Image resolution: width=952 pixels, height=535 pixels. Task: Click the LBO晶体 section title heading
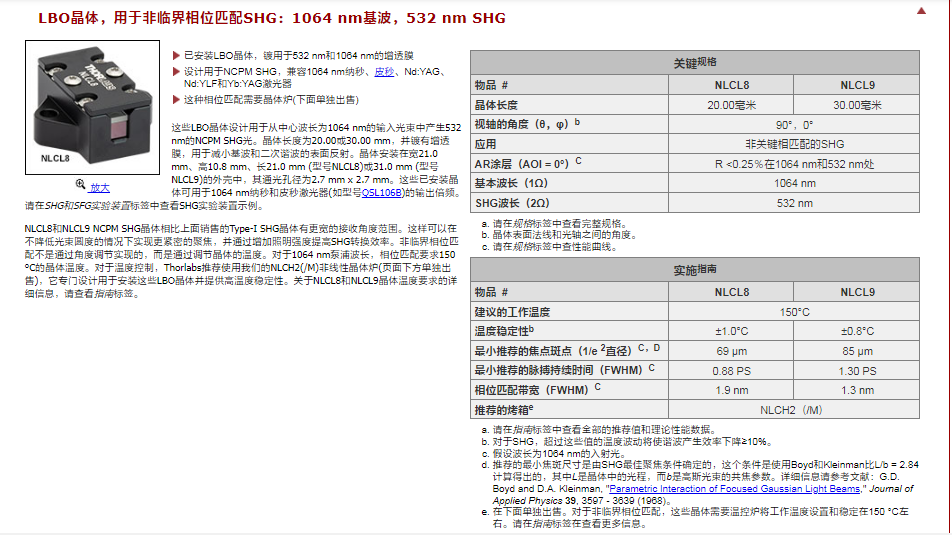tap(271, 18)
